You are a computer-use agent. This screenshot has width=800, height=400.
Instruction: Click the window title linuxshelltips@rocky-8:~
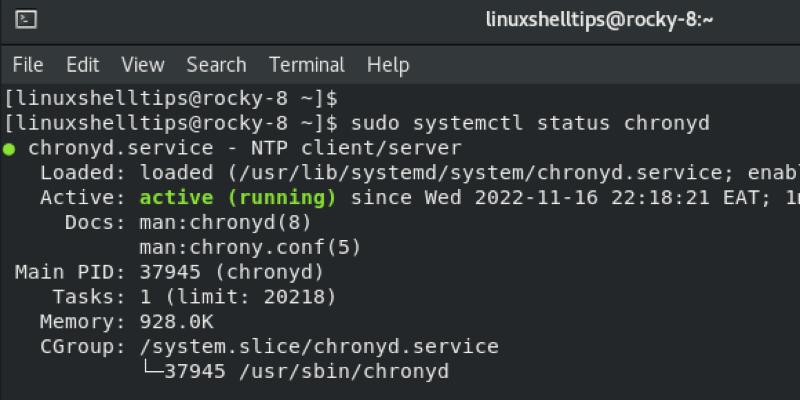click(x=599, y=19)
